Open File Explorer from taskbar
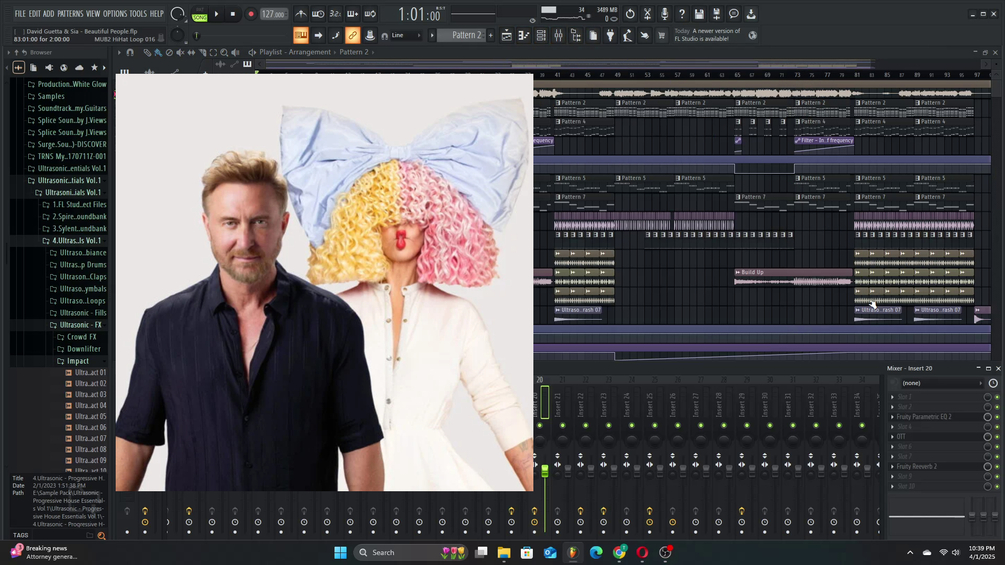 click(504, 552)
